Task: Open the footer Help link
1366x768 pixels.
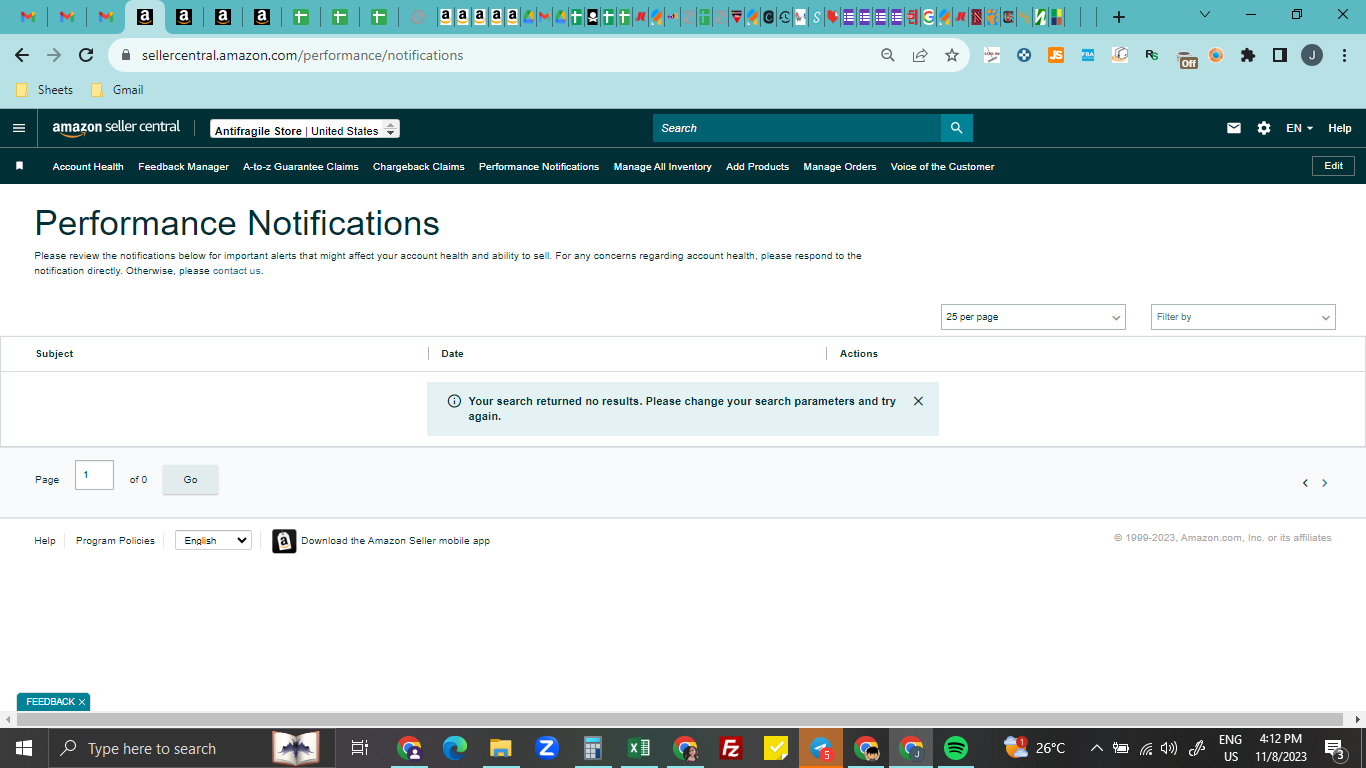Action: point(45,541)
